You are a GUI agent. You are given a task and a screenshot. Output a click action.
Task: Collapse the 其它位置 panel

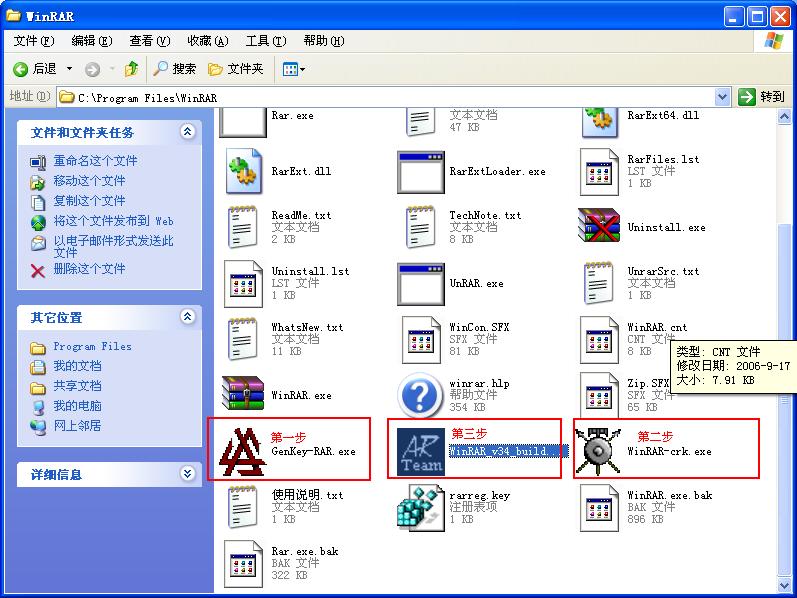tap(188, 317)
